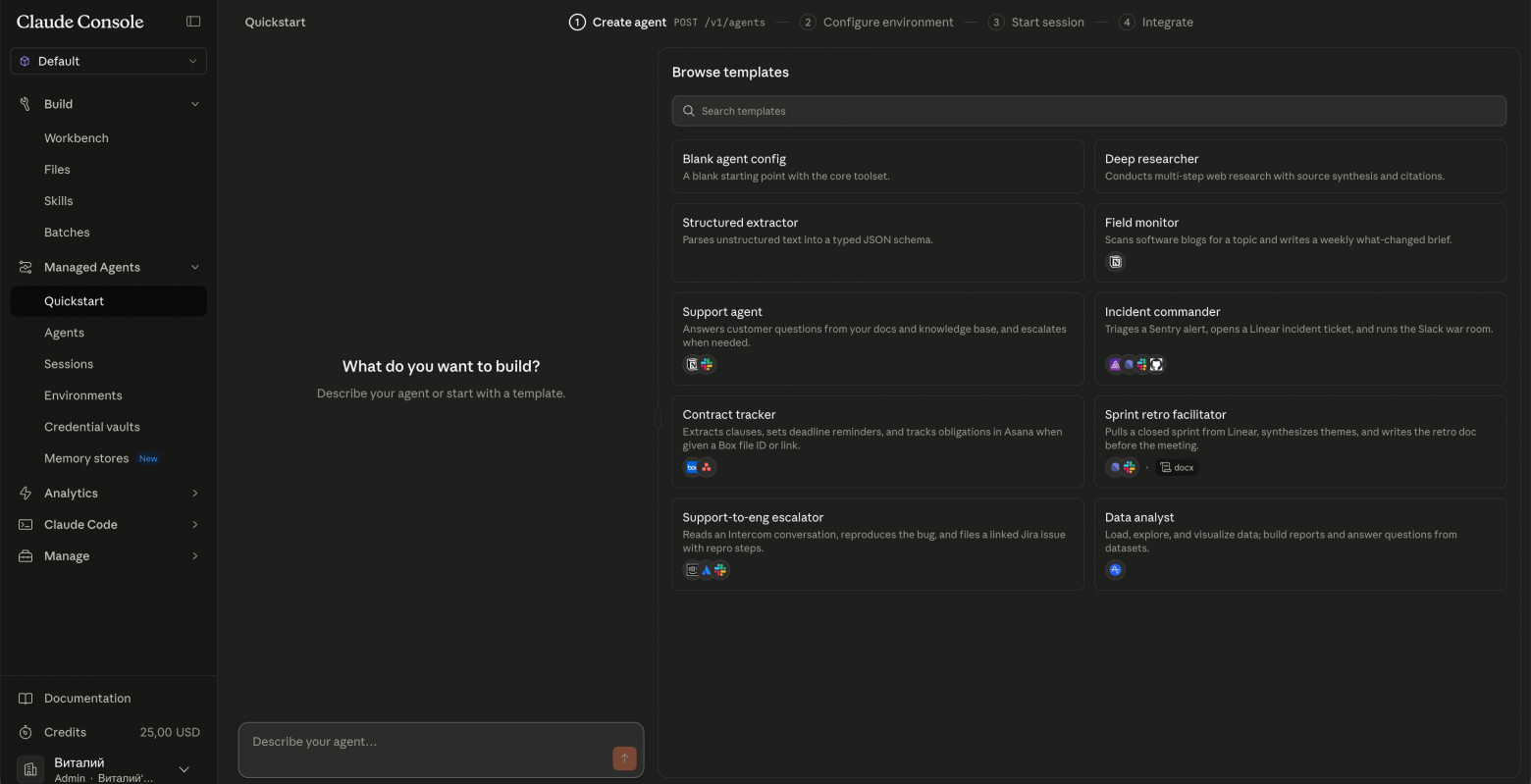Open the Виталий account menu chevron
1531x784 pixels.
click(x=184, y=769)
